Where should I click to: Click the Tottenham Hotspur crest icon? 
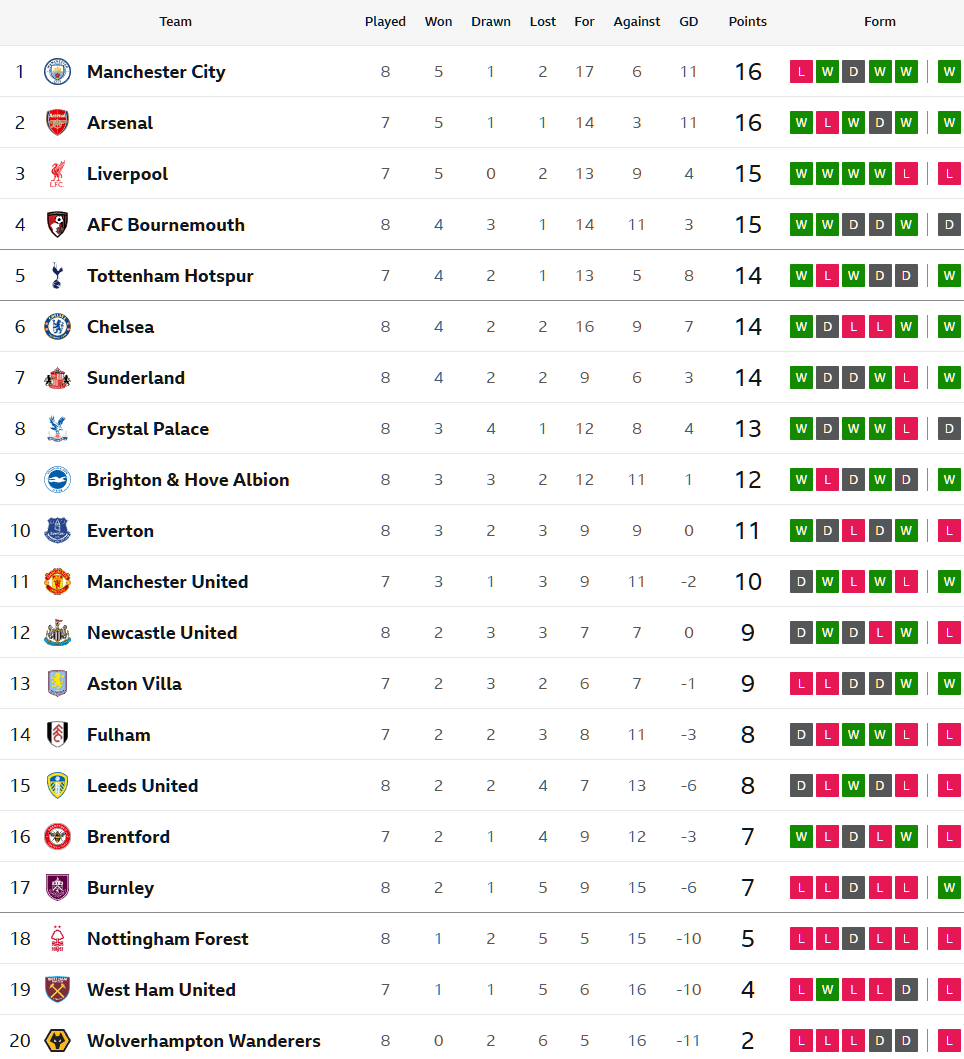pos(58,276)
